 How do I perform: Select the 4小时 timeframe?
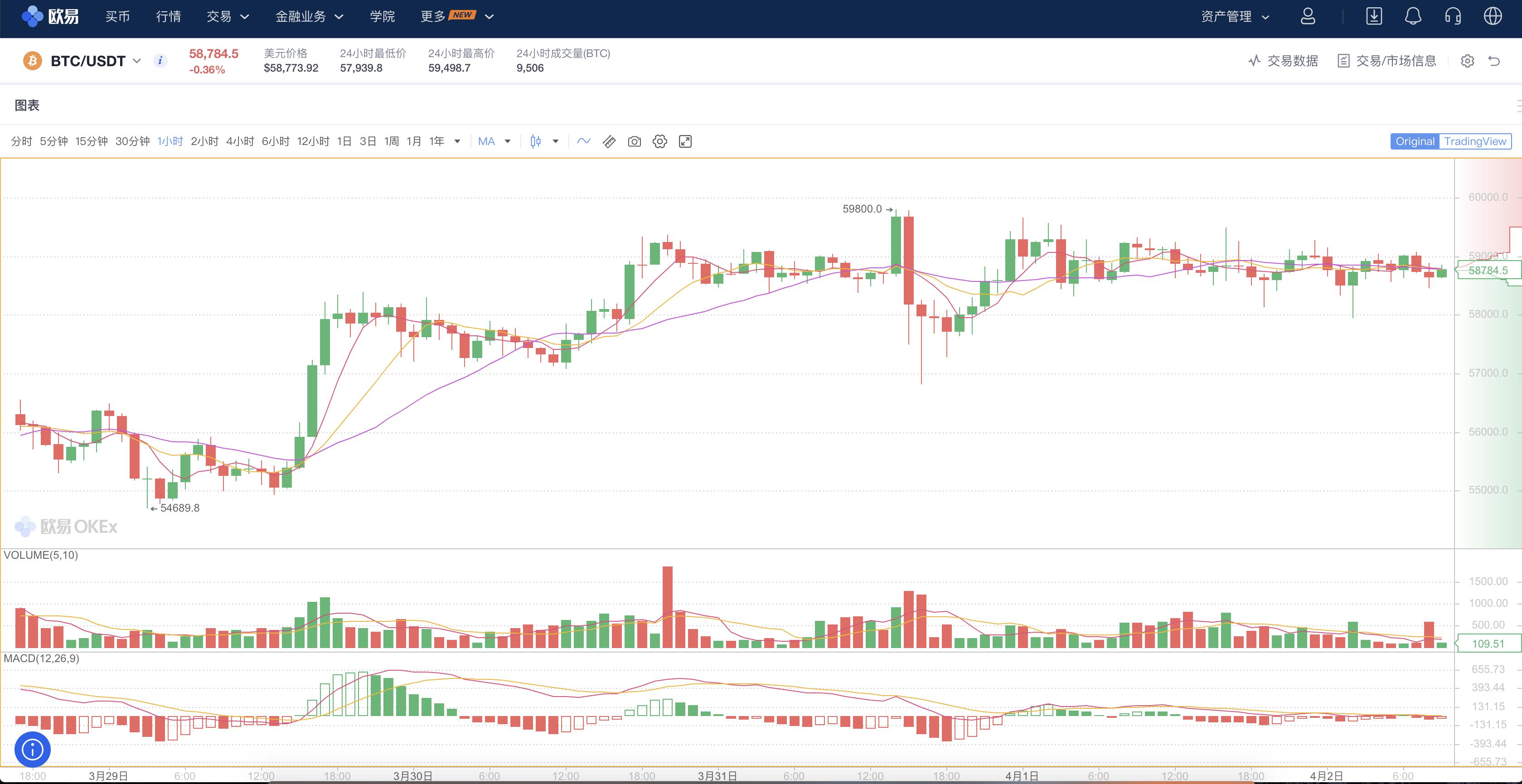240,142
